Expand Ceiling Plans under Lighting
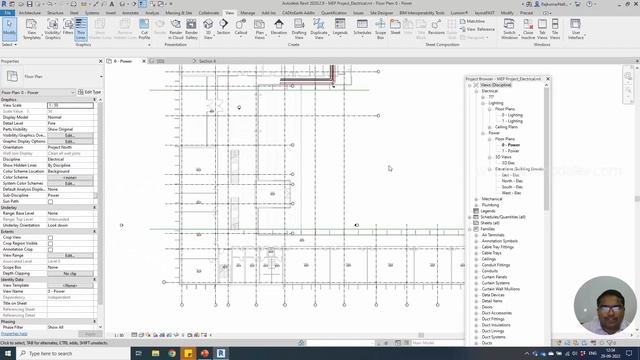Image resolution: width=640 pixels, height=360 pixels. 489,127
